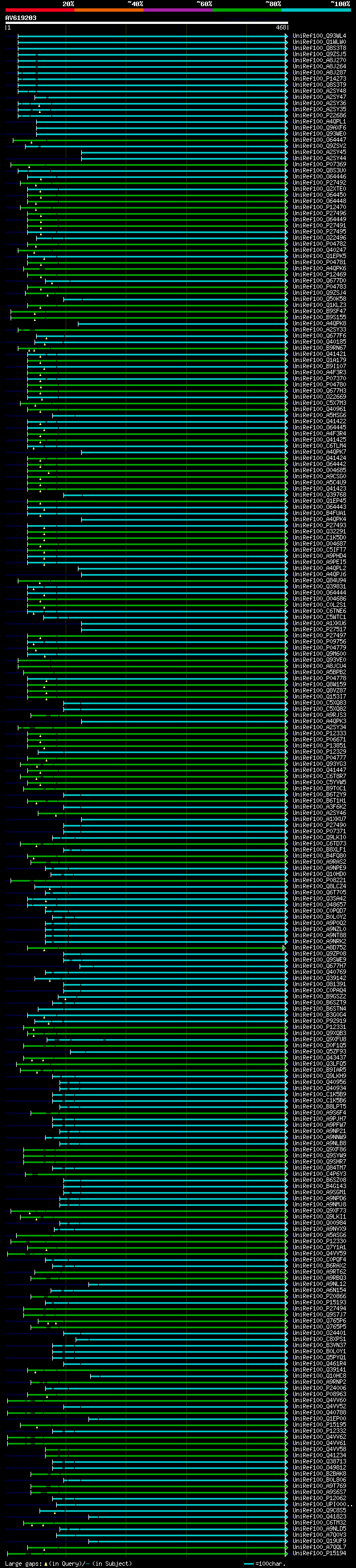356x1568 pixels.
Task: Select the label UniRef100_P27517
Action: pos(319,630)
